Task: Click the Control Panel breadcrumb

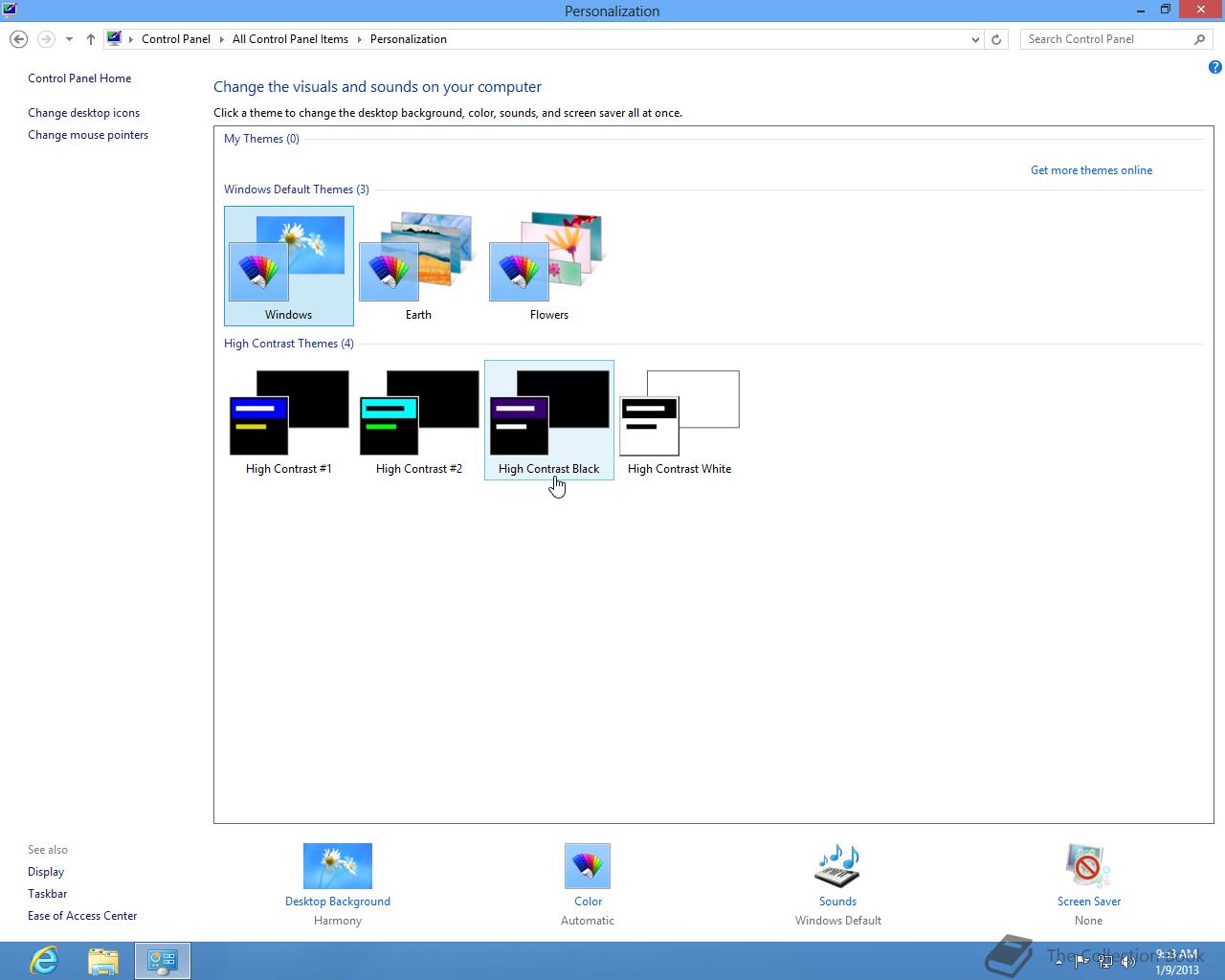Action: tap(176, 39)
